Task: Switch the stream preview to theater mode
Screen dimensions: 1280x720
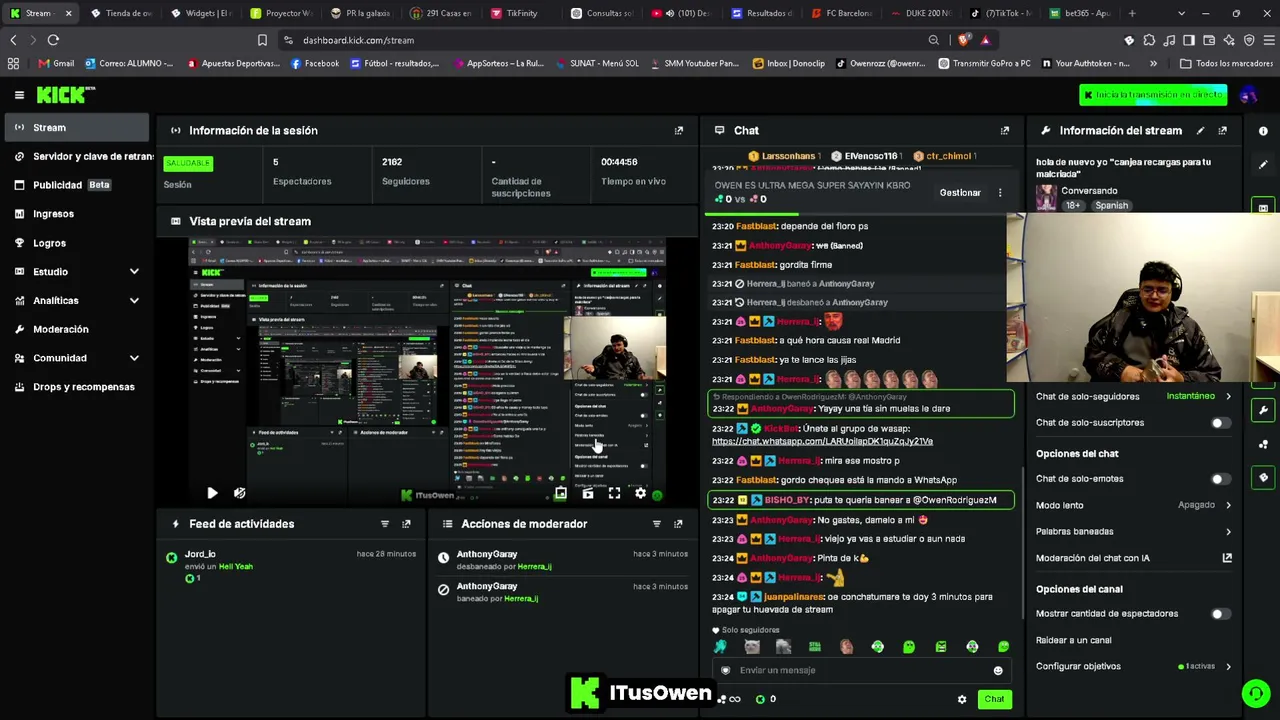Action: click(x=588, y=493)
